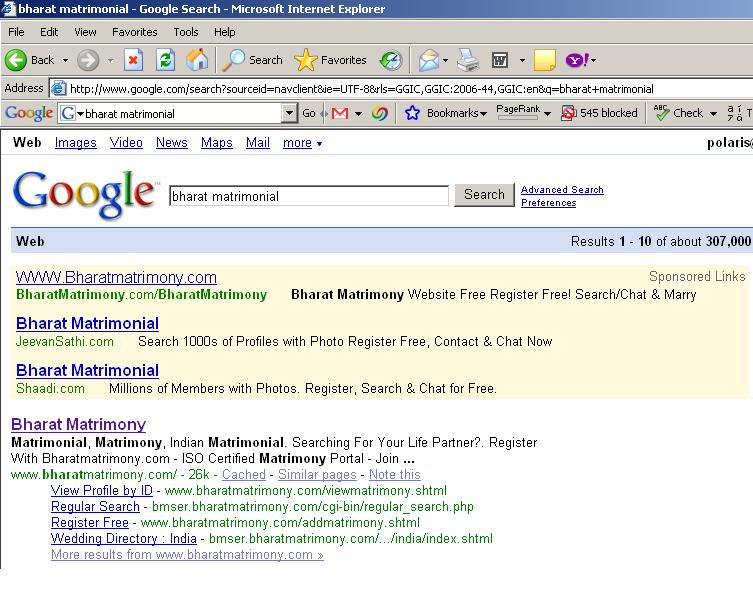The width and height of the screenshot is (753, 603).
Task: Open the Bharat Matrimony search result
Action: pos(78,424)
